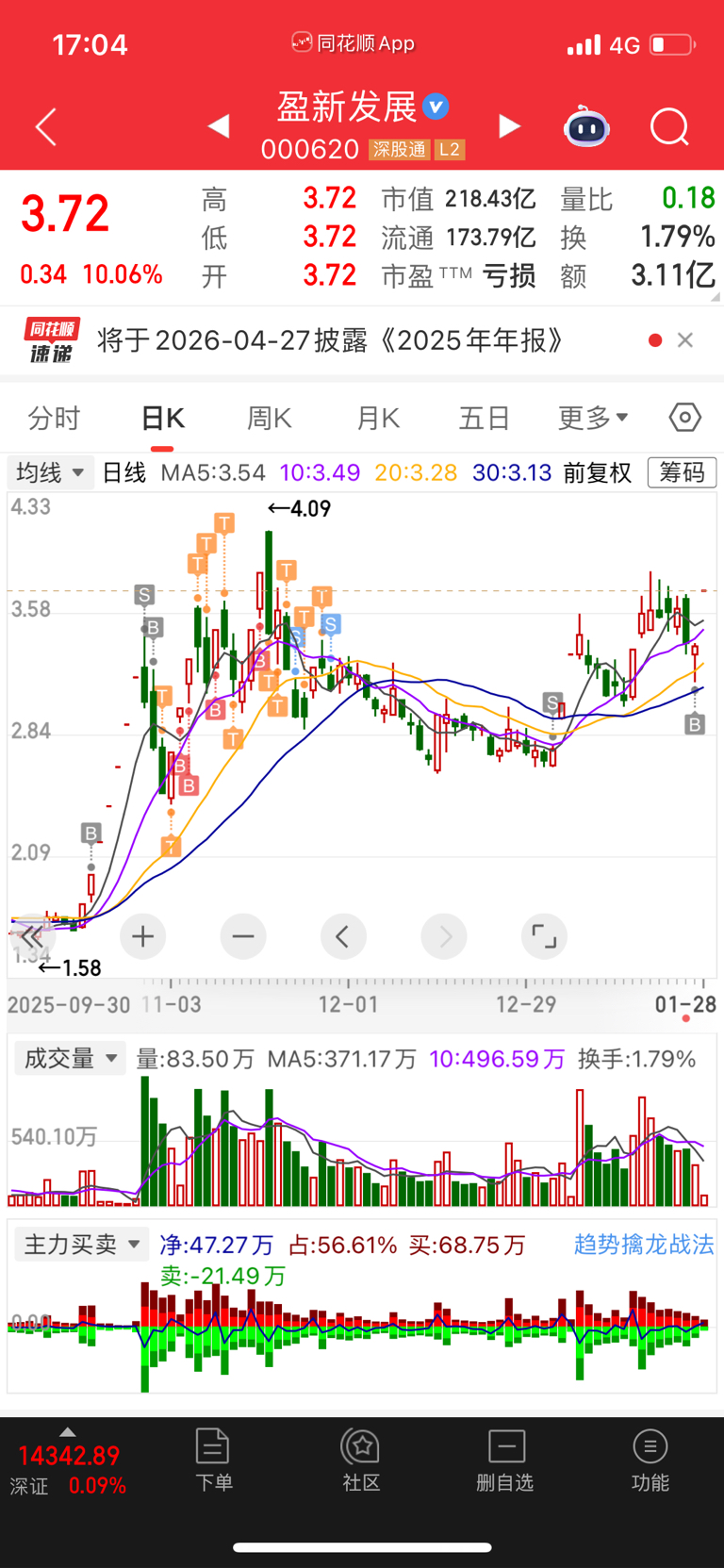Open the 趋势擒龙战法 link
724x1568 pixels.
644,1245
